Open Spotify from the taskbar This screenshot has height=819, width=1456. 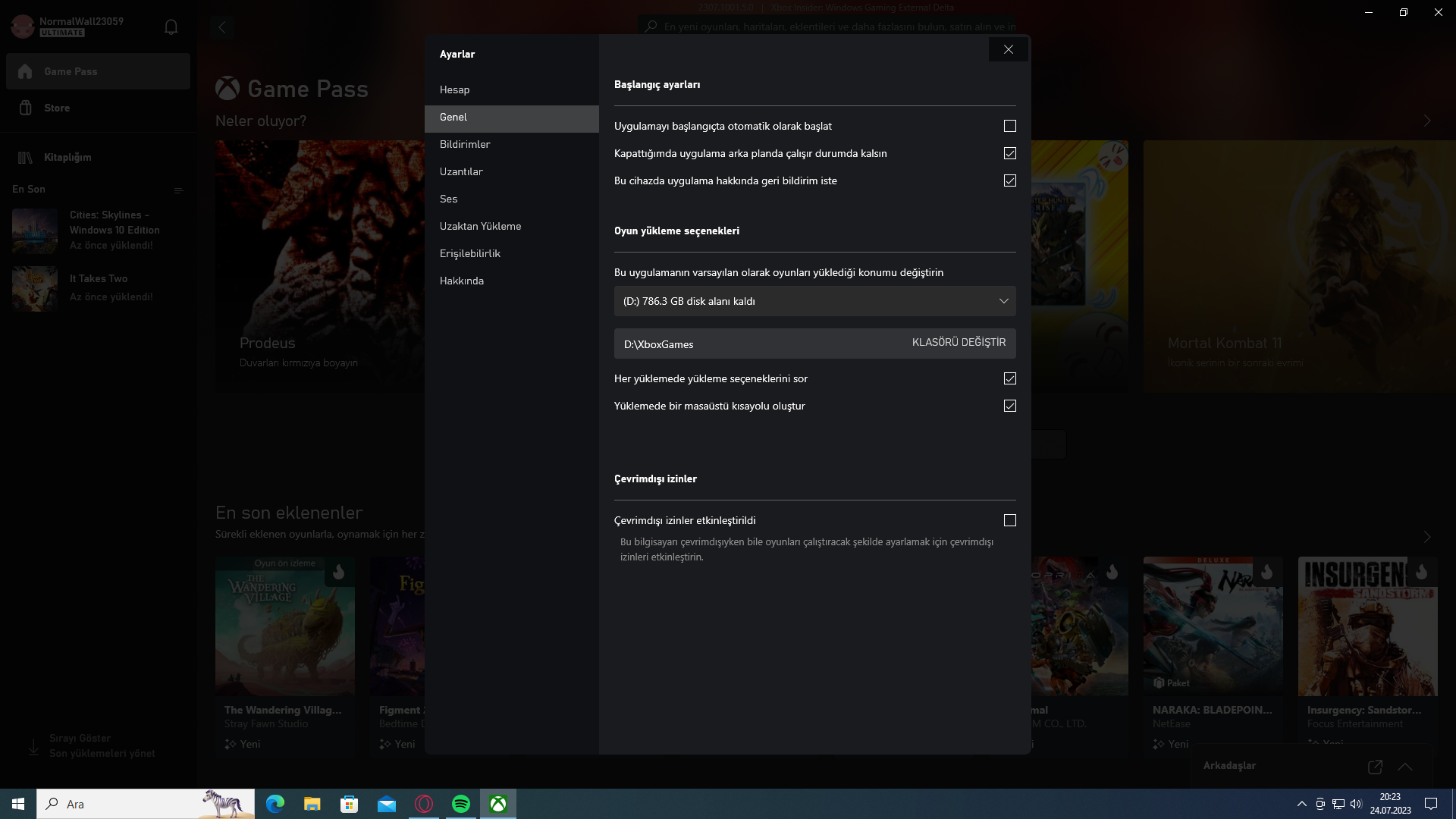tap(461, 804)
